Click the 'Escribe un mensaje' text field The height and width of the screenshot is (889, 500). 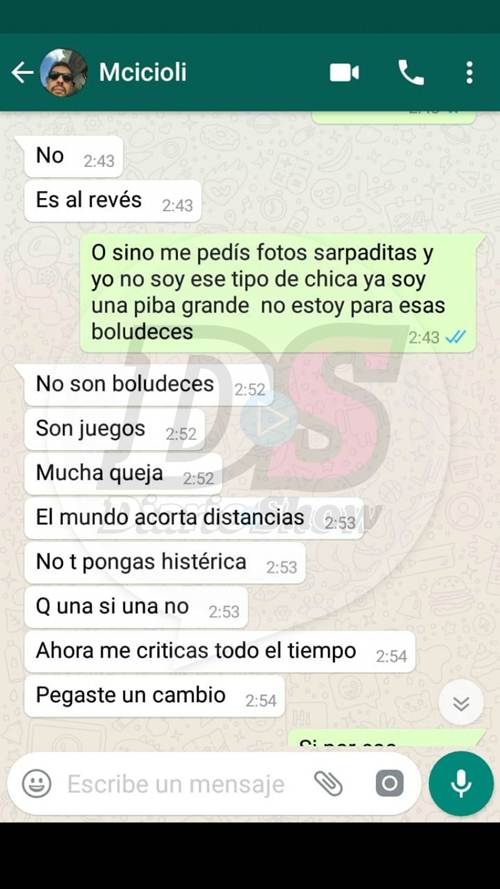(x=176, y=784)
